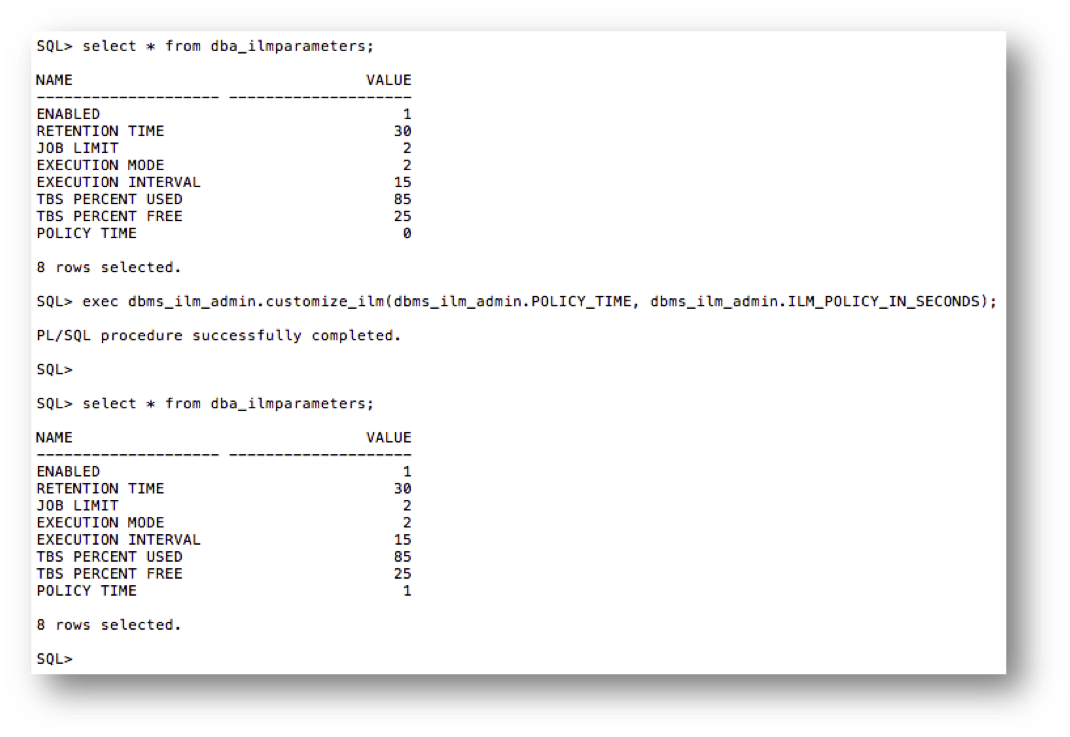Click EXECUTION MODE in the second result
Viewport: 1070px width, 737px height.
point(100,522)
